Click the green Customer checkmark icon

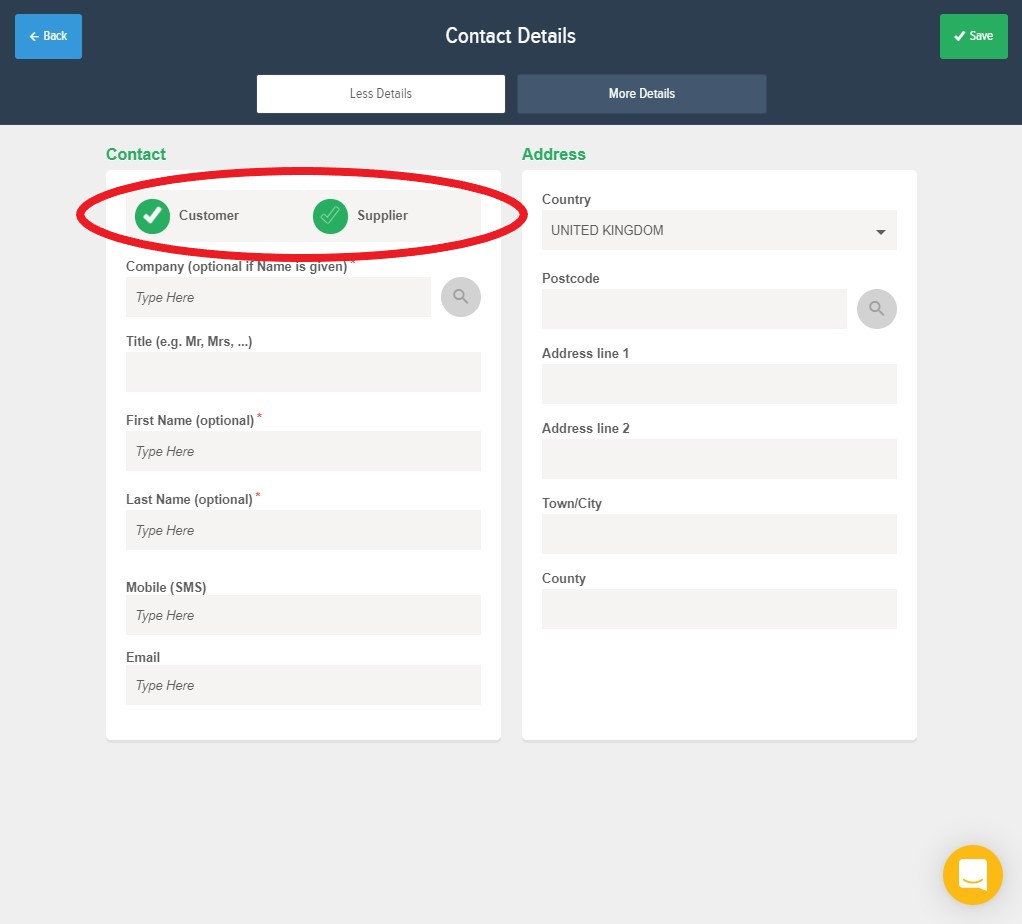click(152, 215)
